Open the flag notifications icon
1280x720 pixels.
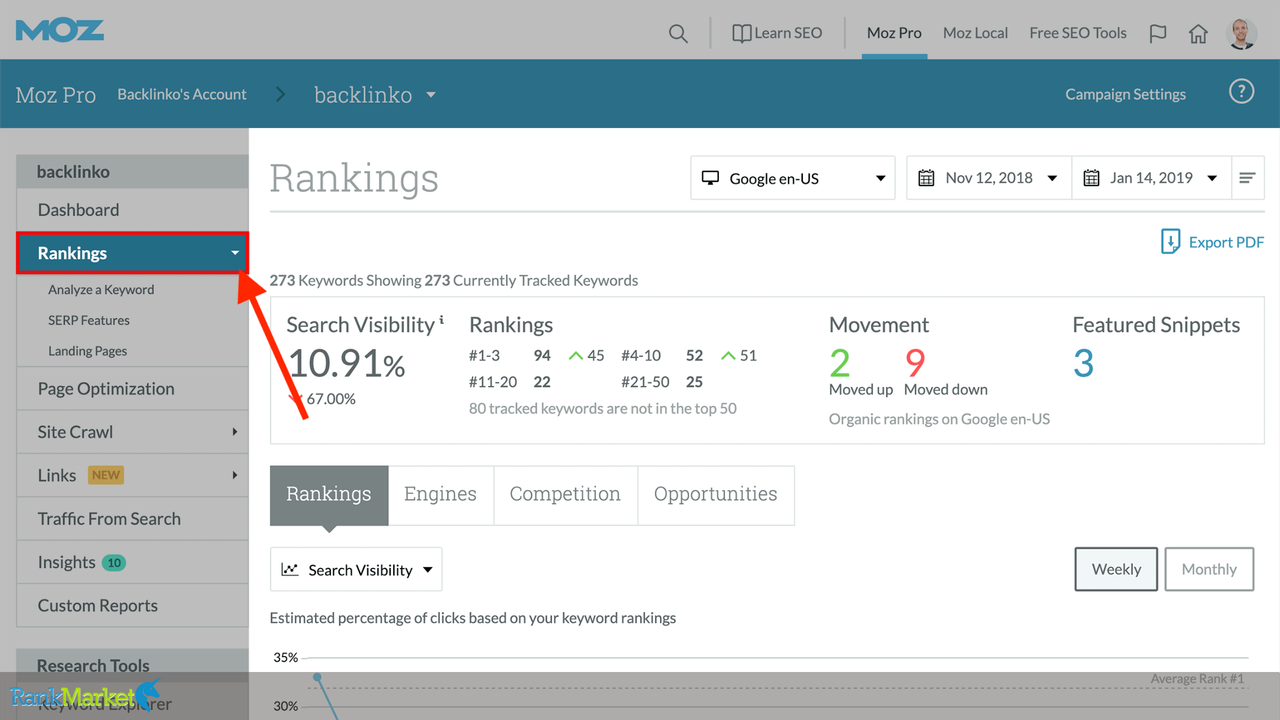(1158, 33)
